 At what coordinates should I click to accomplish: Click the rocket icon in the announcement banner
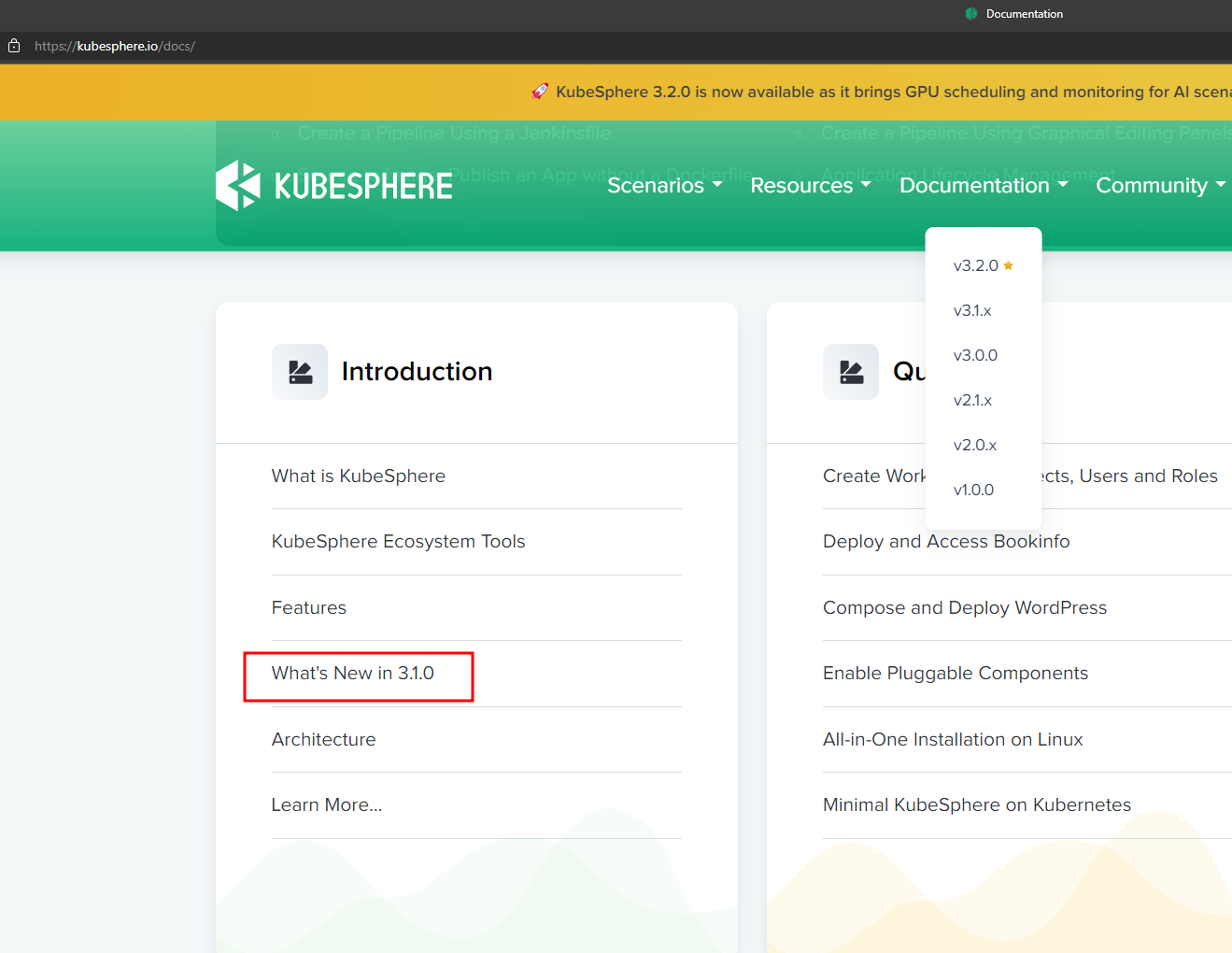click(540, 92)
